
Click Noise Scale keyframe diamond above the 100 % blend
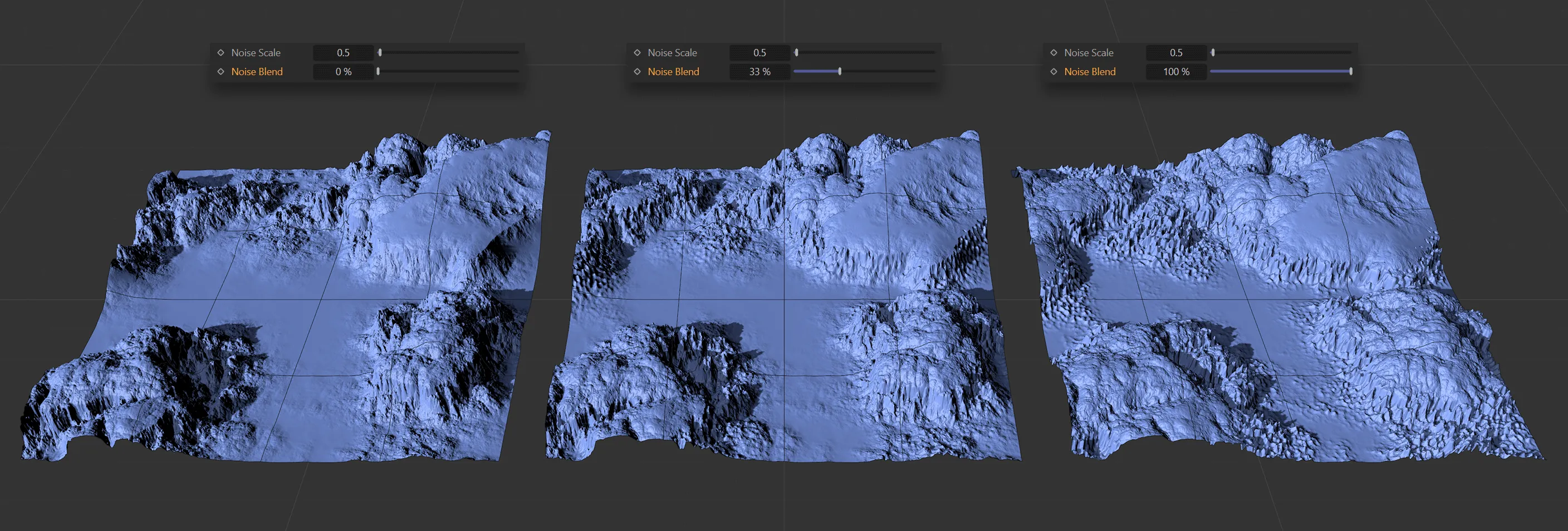pos(1053,53)
